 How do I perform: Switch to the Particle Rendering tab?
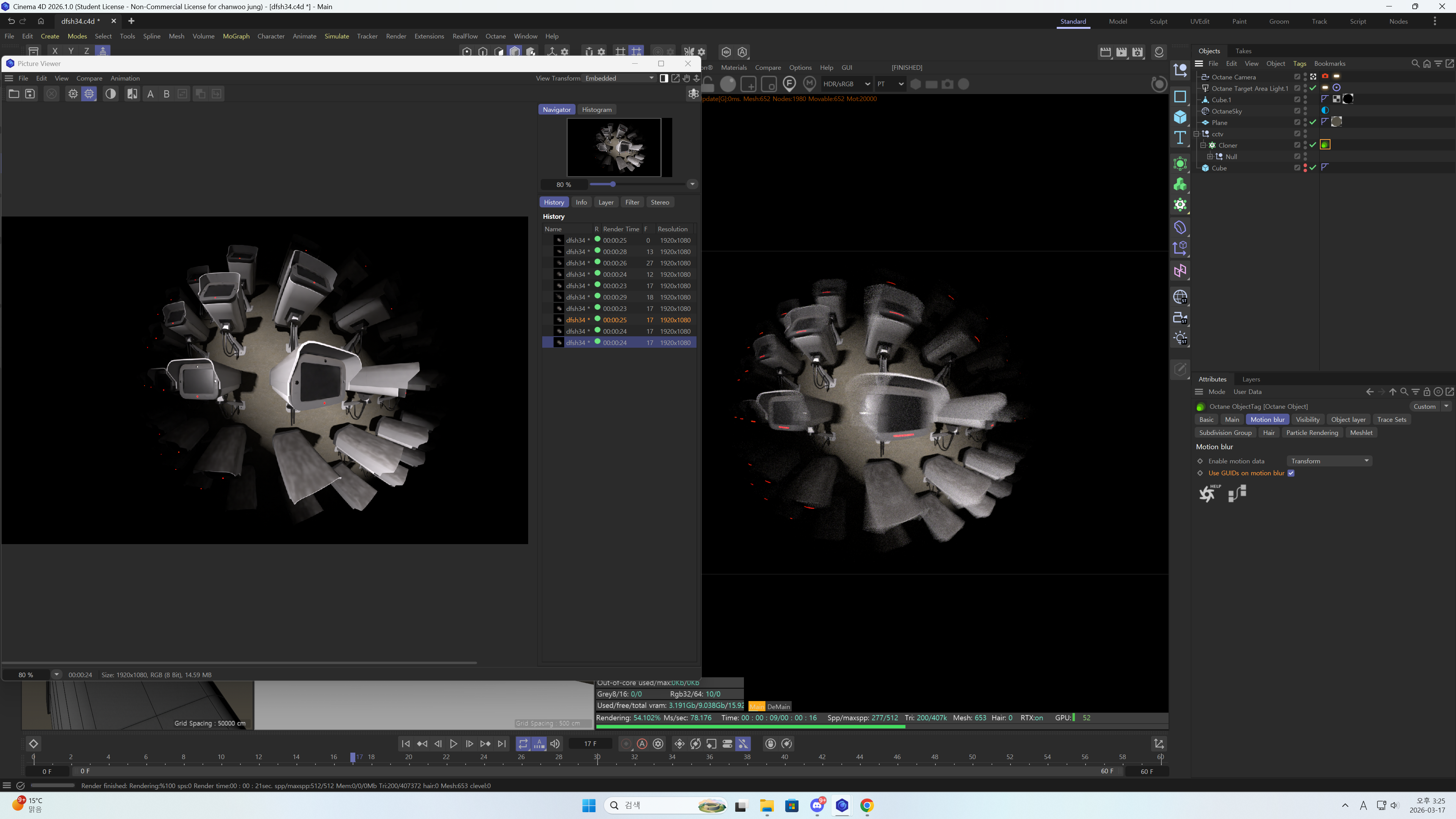click(1312, 432)
